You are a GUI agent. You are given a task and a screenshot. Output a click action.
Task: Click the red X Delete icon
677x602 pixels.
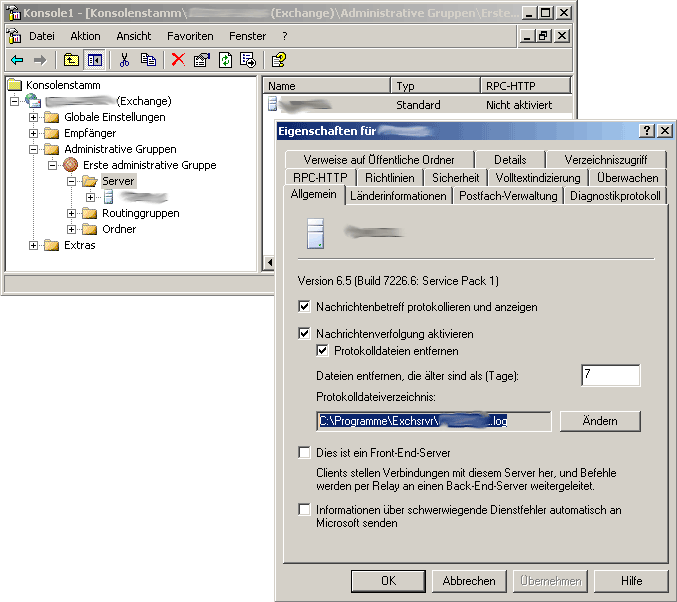click(x=178, y=60)
